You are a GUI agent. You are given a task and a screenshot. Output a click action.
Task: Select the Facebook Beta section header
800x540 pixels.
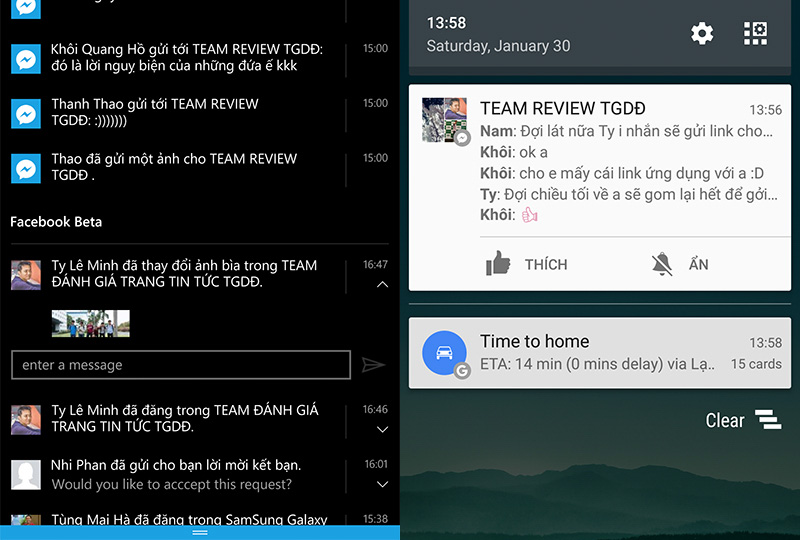pos(56,222)
